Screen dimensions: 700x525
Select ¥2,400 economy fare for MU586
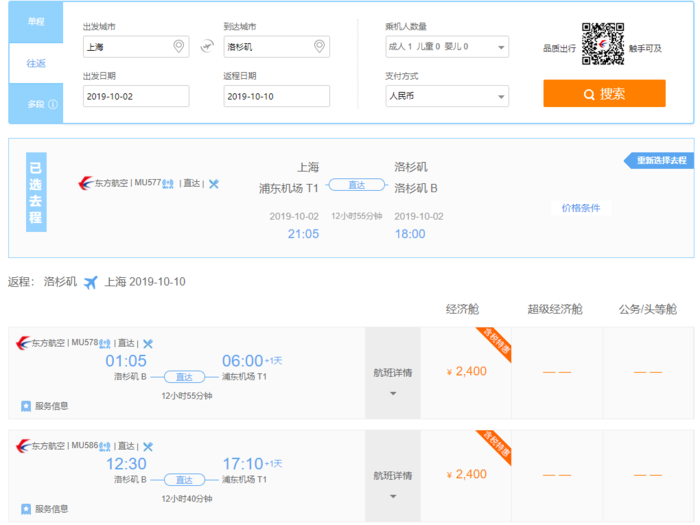point(466,474)
